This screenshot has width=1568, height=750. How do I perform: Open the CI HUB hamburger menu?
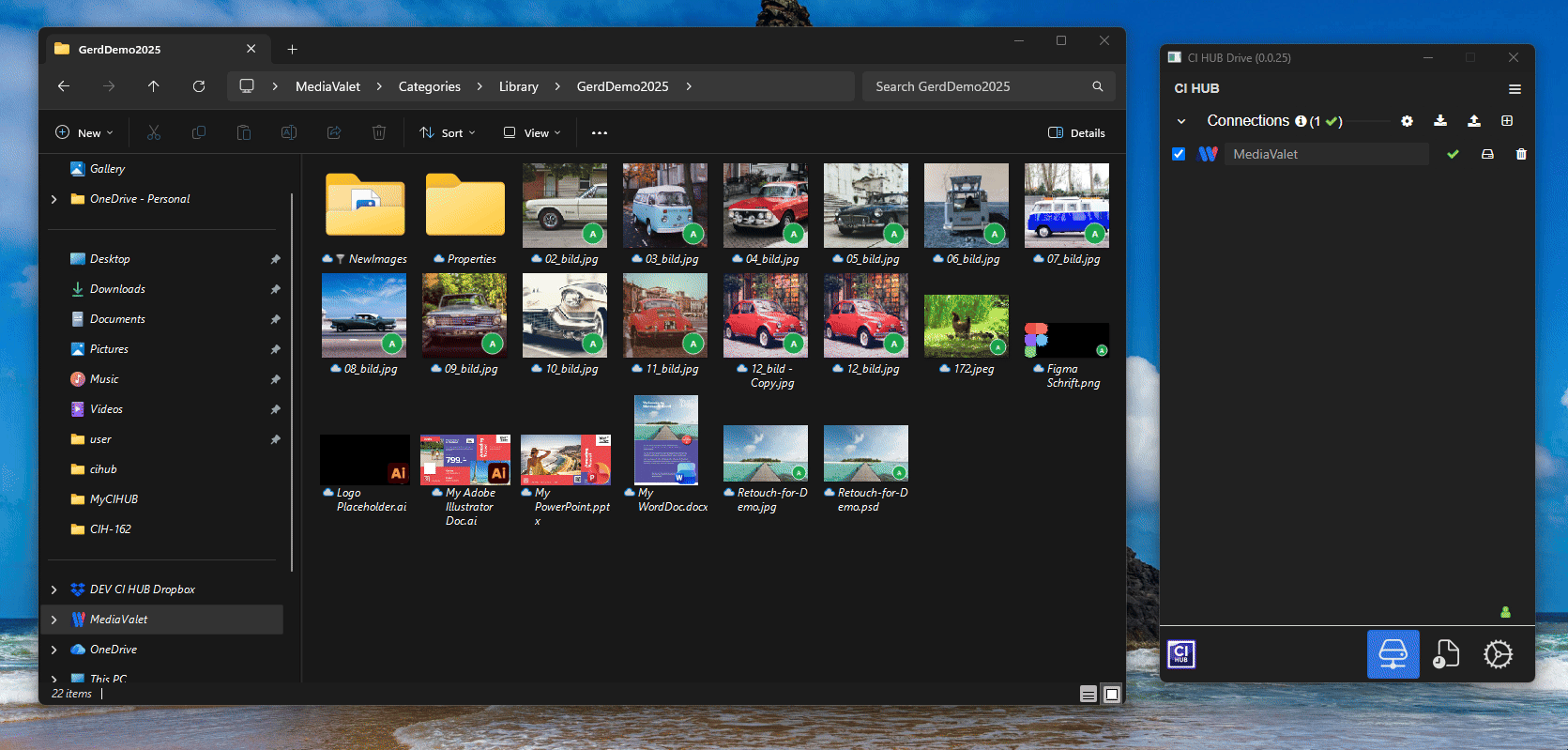point(1514,89)
